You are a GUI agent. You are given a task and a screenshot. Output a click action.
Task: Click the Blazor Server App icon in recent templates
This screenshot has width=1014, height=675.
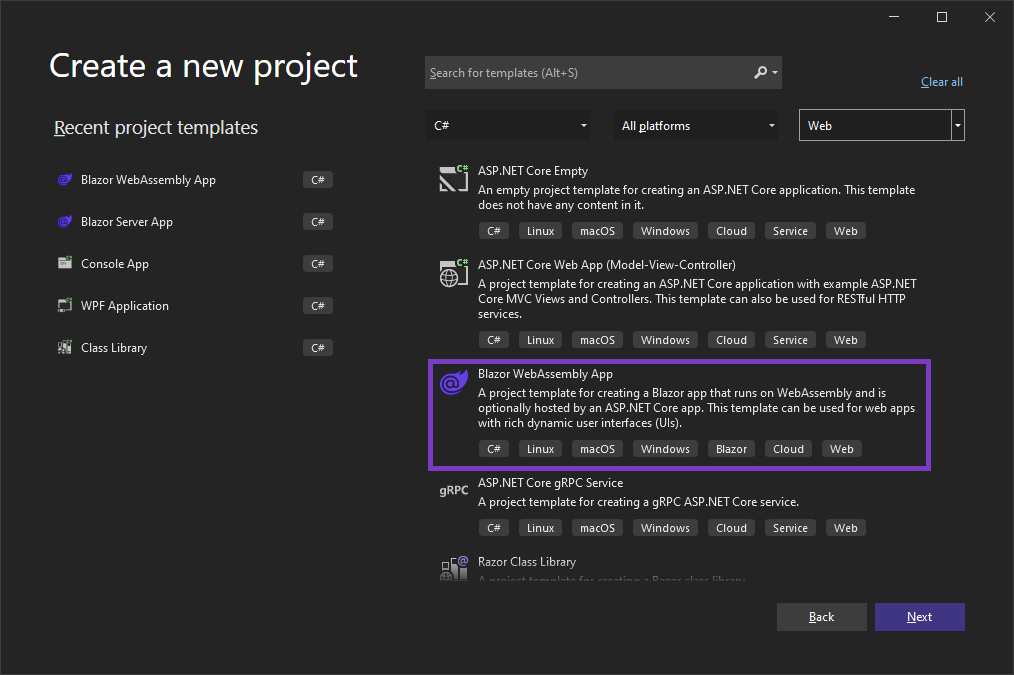tap(65, 222)
